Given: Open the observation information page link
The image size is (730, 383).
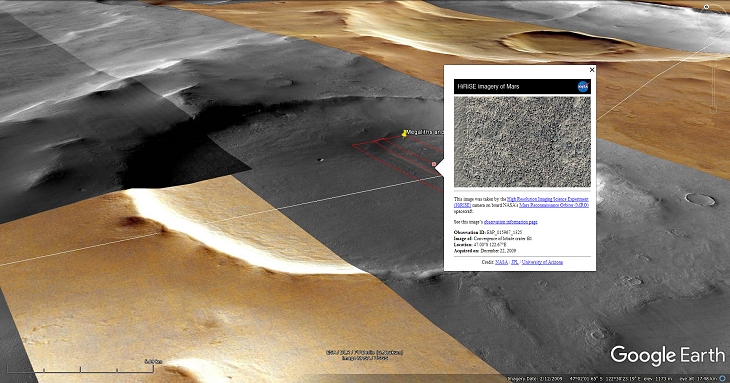Looking at the screenshot, I should click(x=511, y=222).
